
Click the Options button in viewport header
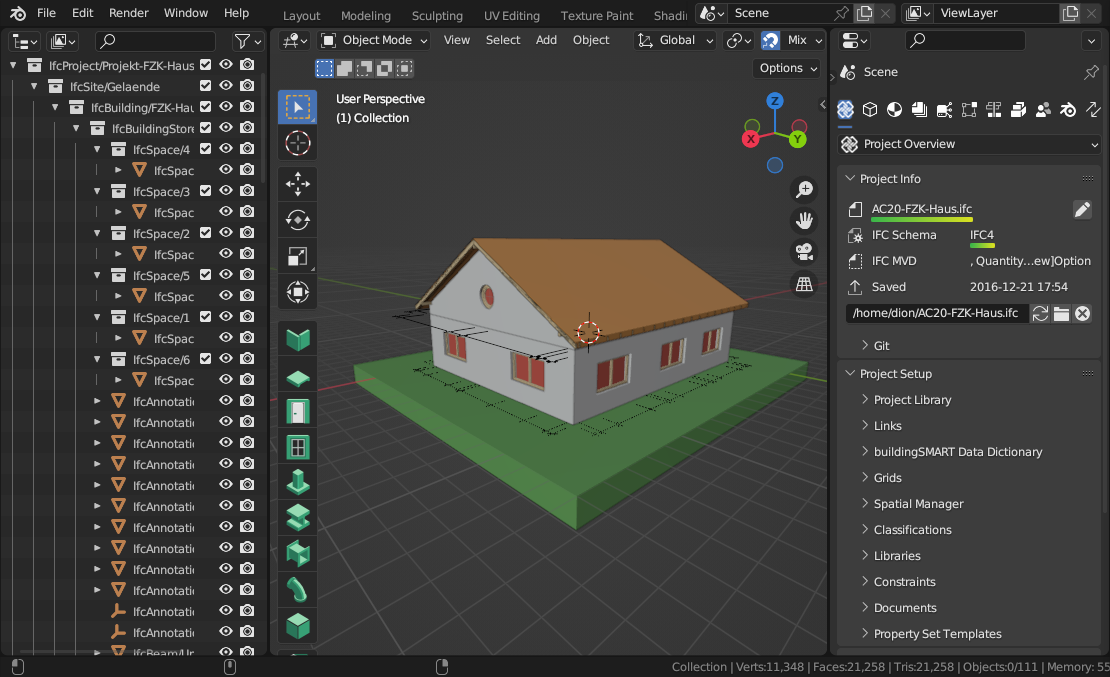(x=787, y=68)
